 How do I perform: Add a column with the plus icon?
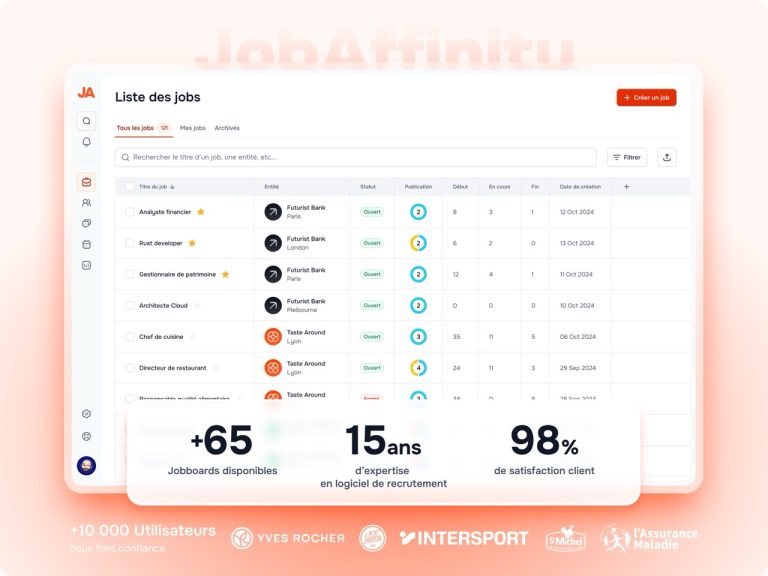click(626, 187)
